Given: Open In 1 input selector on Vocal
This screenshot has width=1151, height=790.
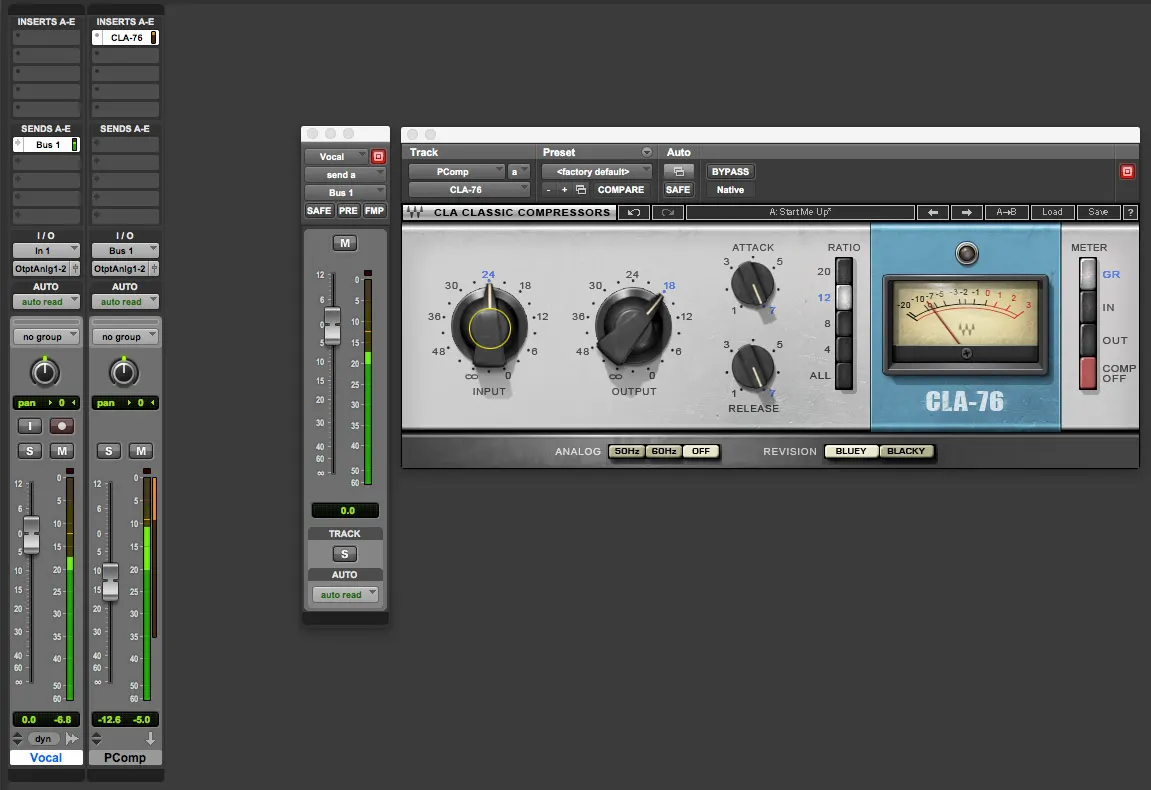Looking at the screenshot, I should click(46, 250).
